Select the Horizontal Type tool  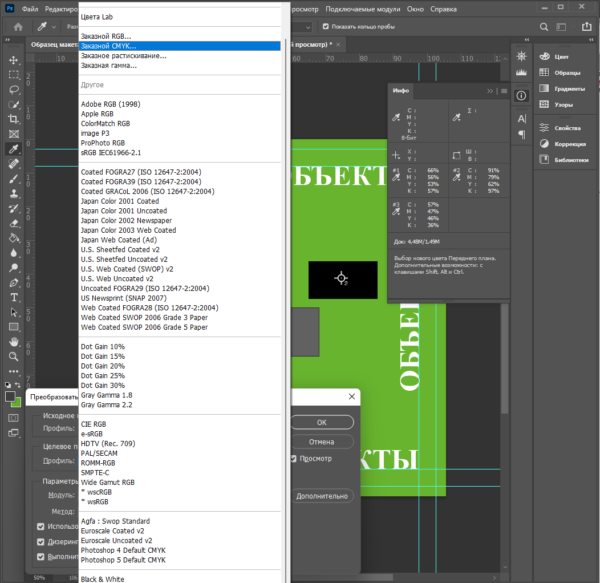coord(14,297)
